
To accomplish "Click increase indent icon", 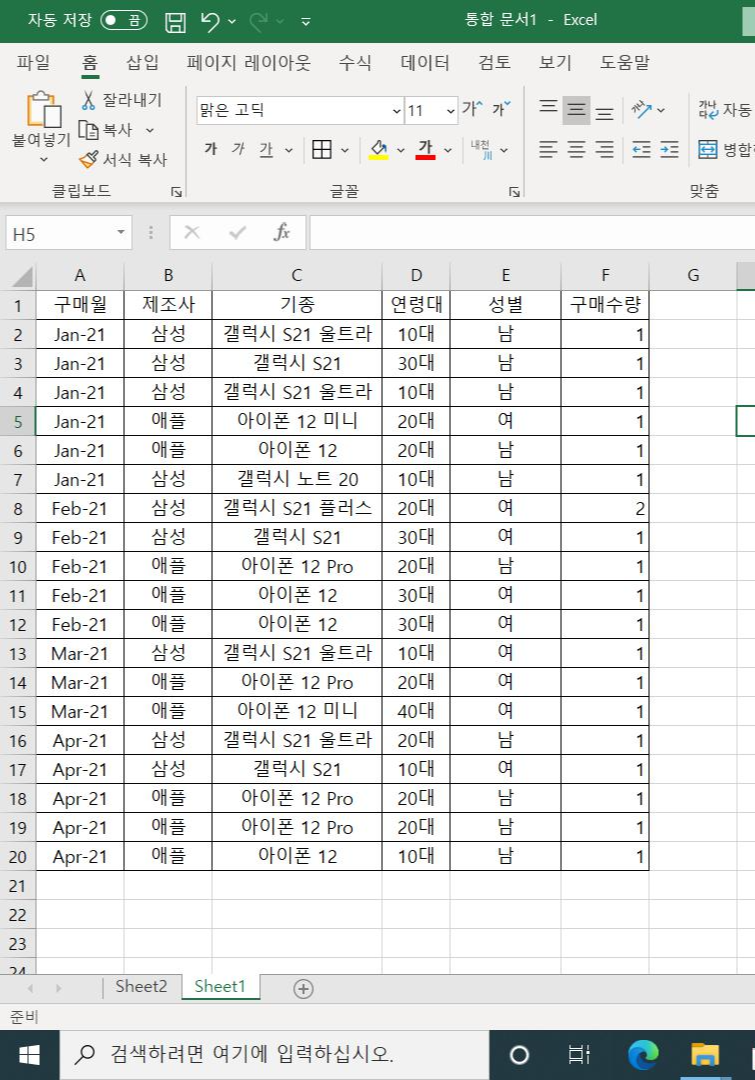I will point(669,149).
